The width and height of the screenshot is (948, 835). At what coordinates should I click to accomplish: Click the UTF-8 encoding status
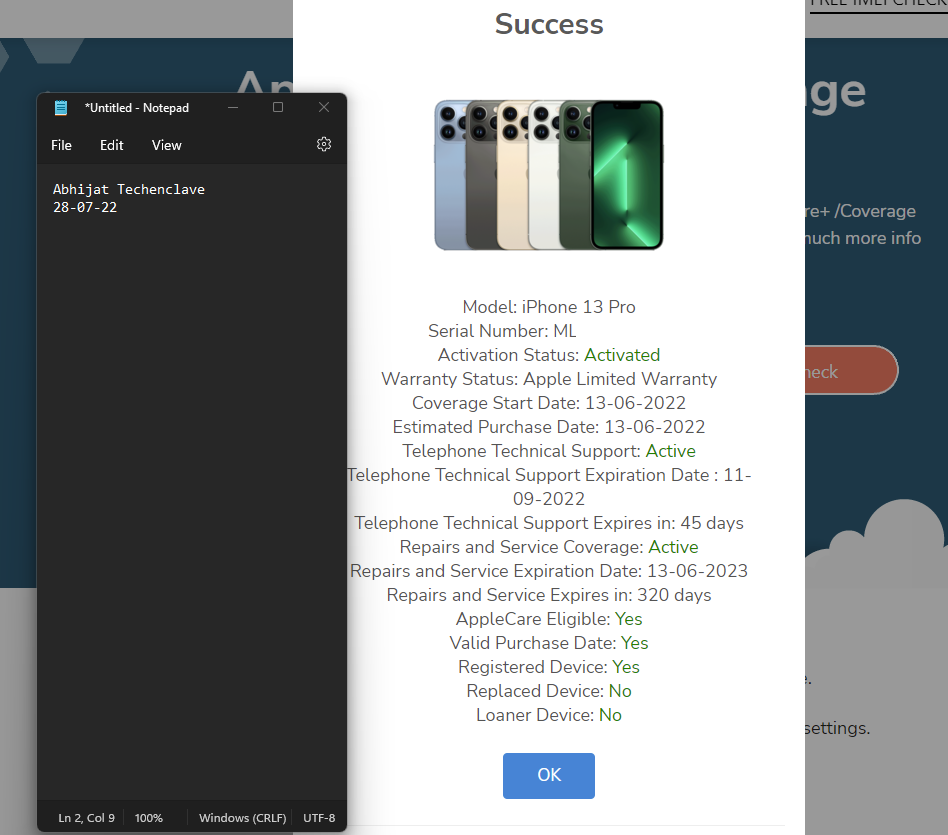pos(319,818)
